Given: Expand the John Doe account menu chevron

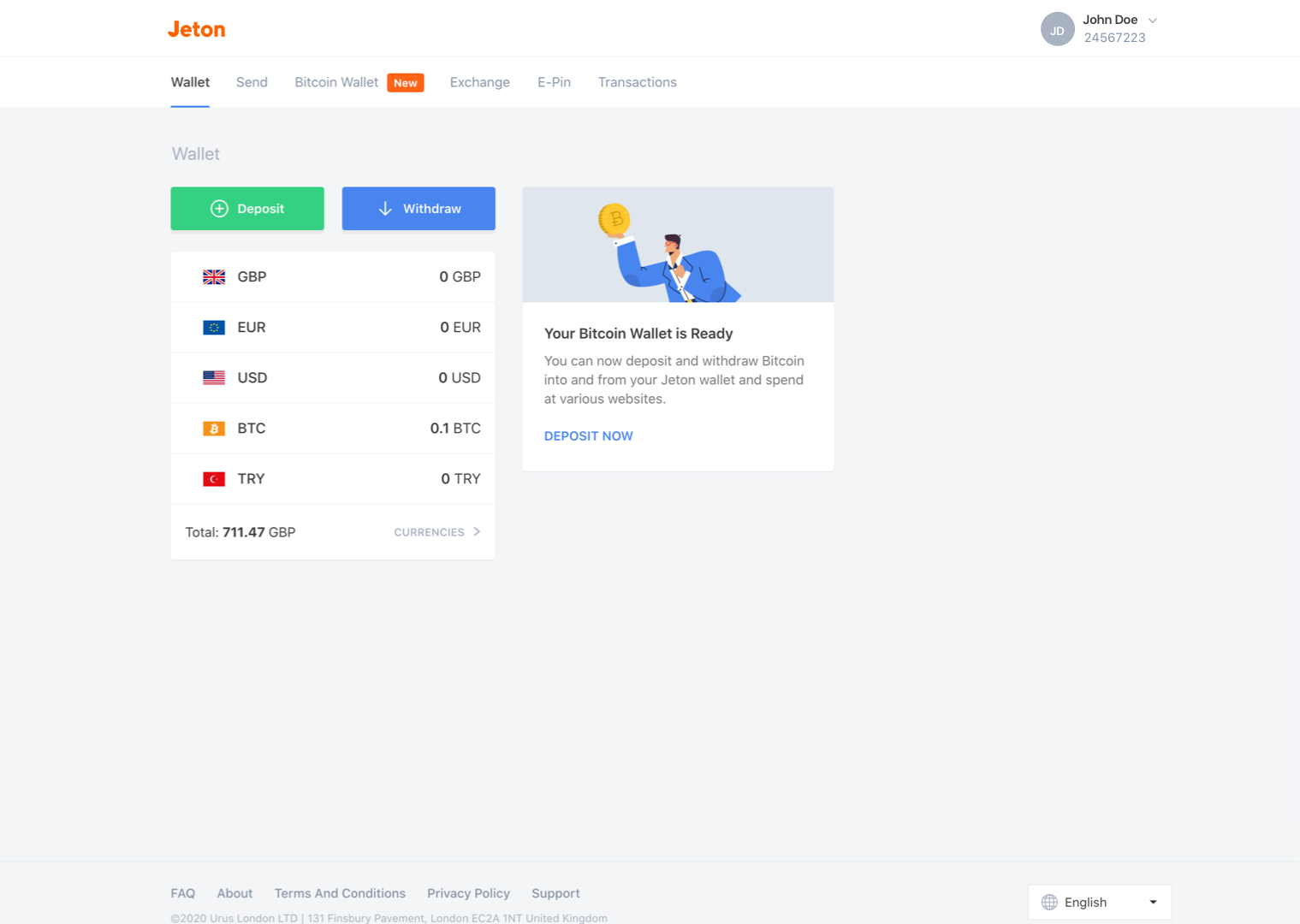Looking at the screenshot, I should coord(1153,20).
